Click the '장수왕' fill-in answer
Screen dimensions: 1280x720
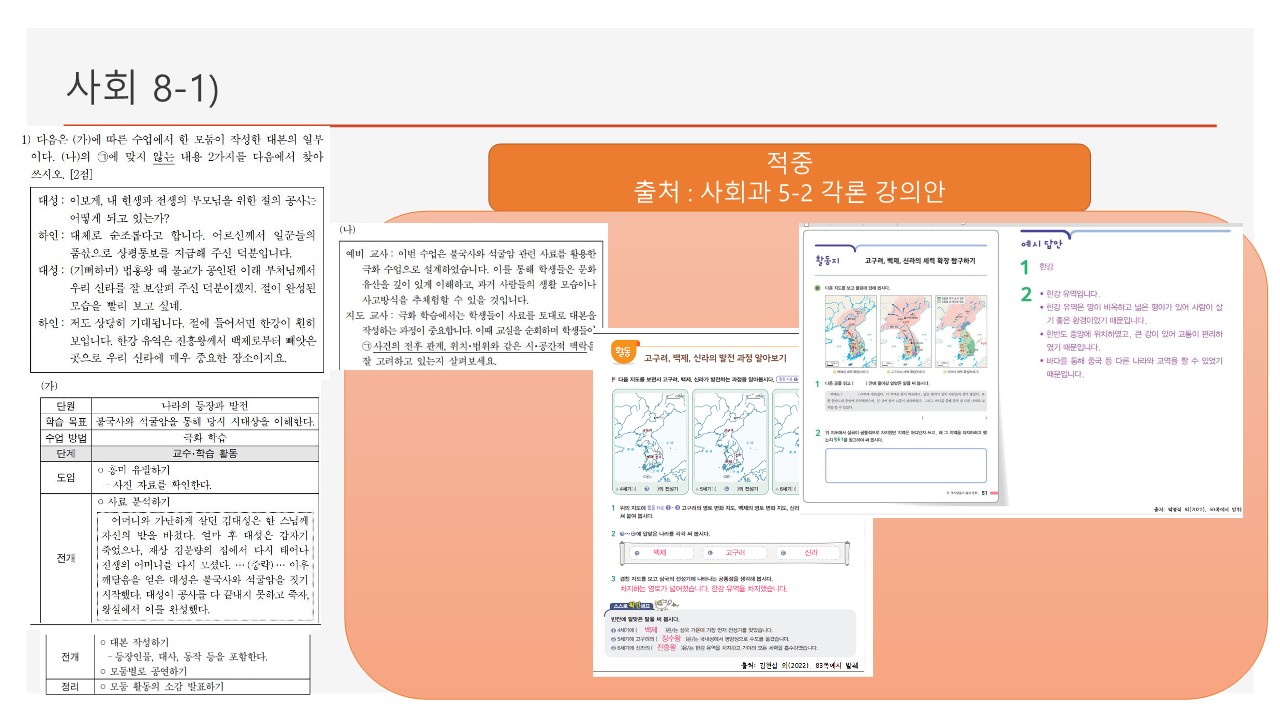(670, 638)
